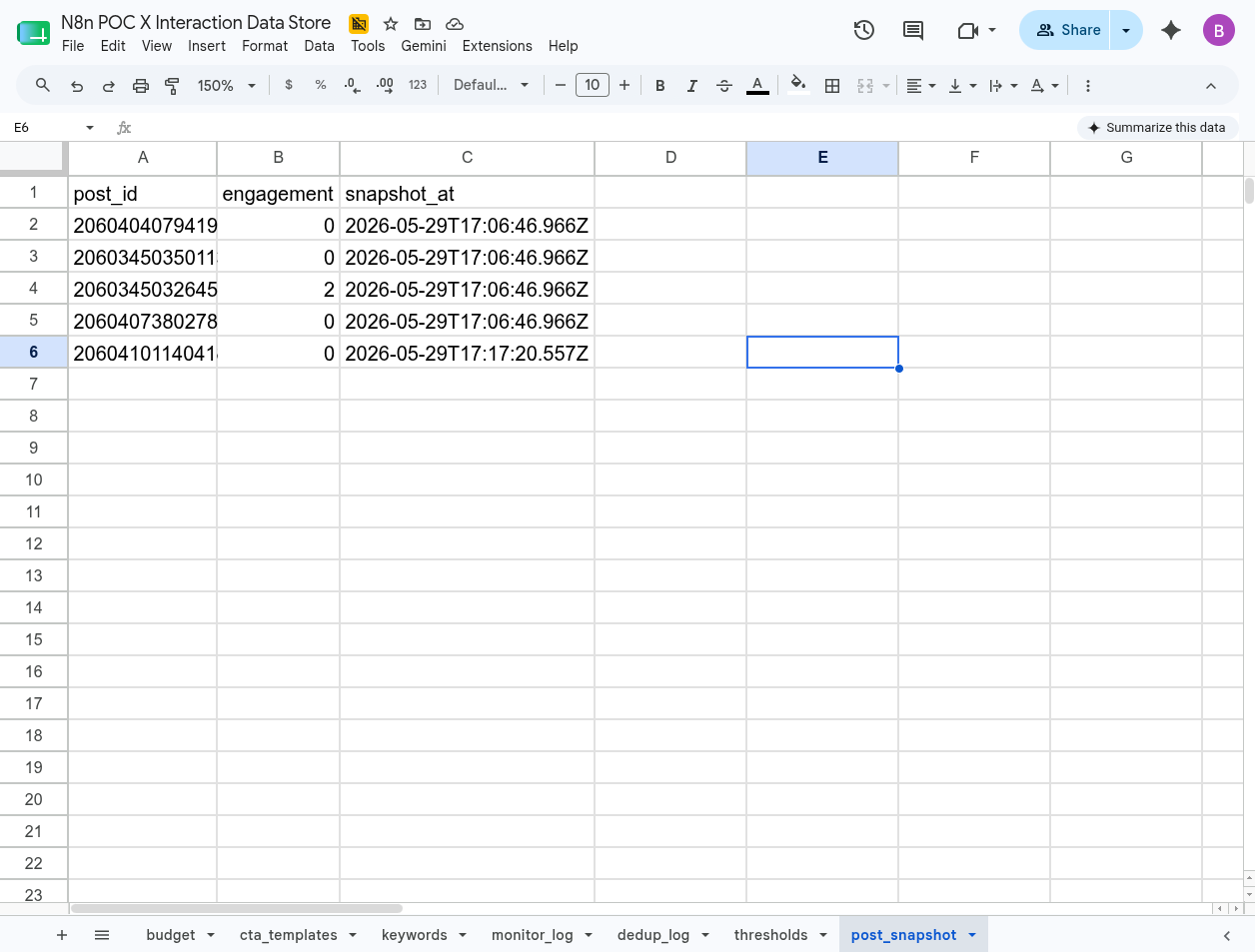View cloud save document status
1255x952 pixels.
coord(455,24)
